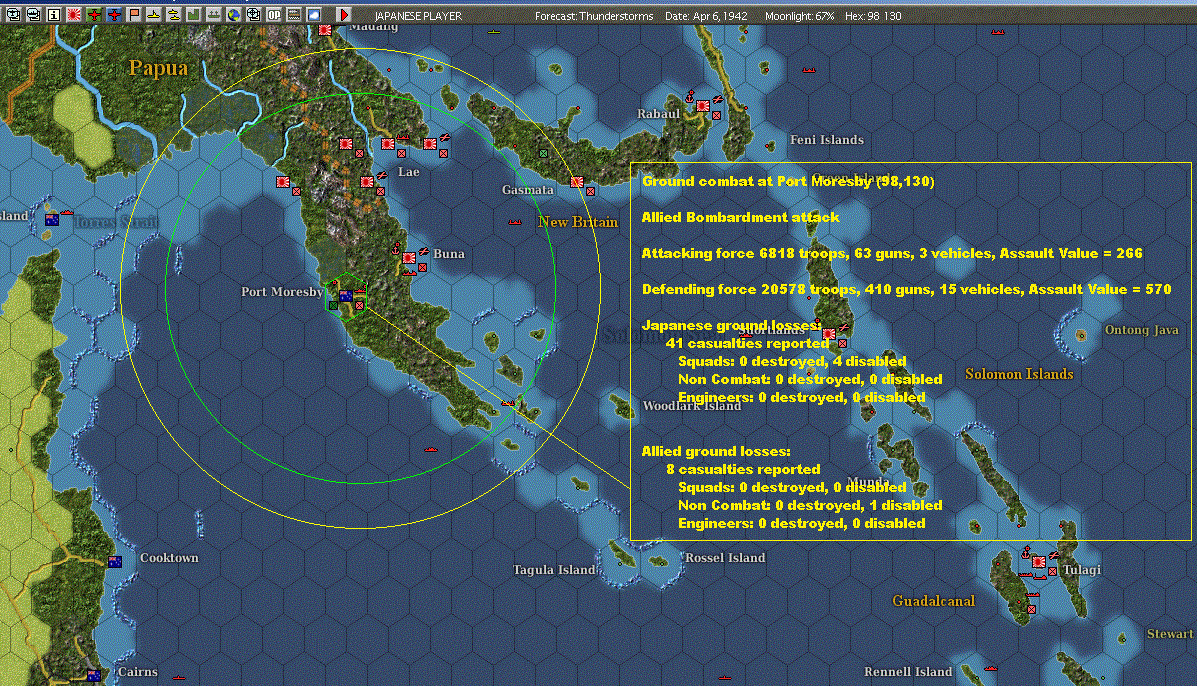Click the Port Moresby map label
Screen dimensions: 1197x686
point(282,291)
